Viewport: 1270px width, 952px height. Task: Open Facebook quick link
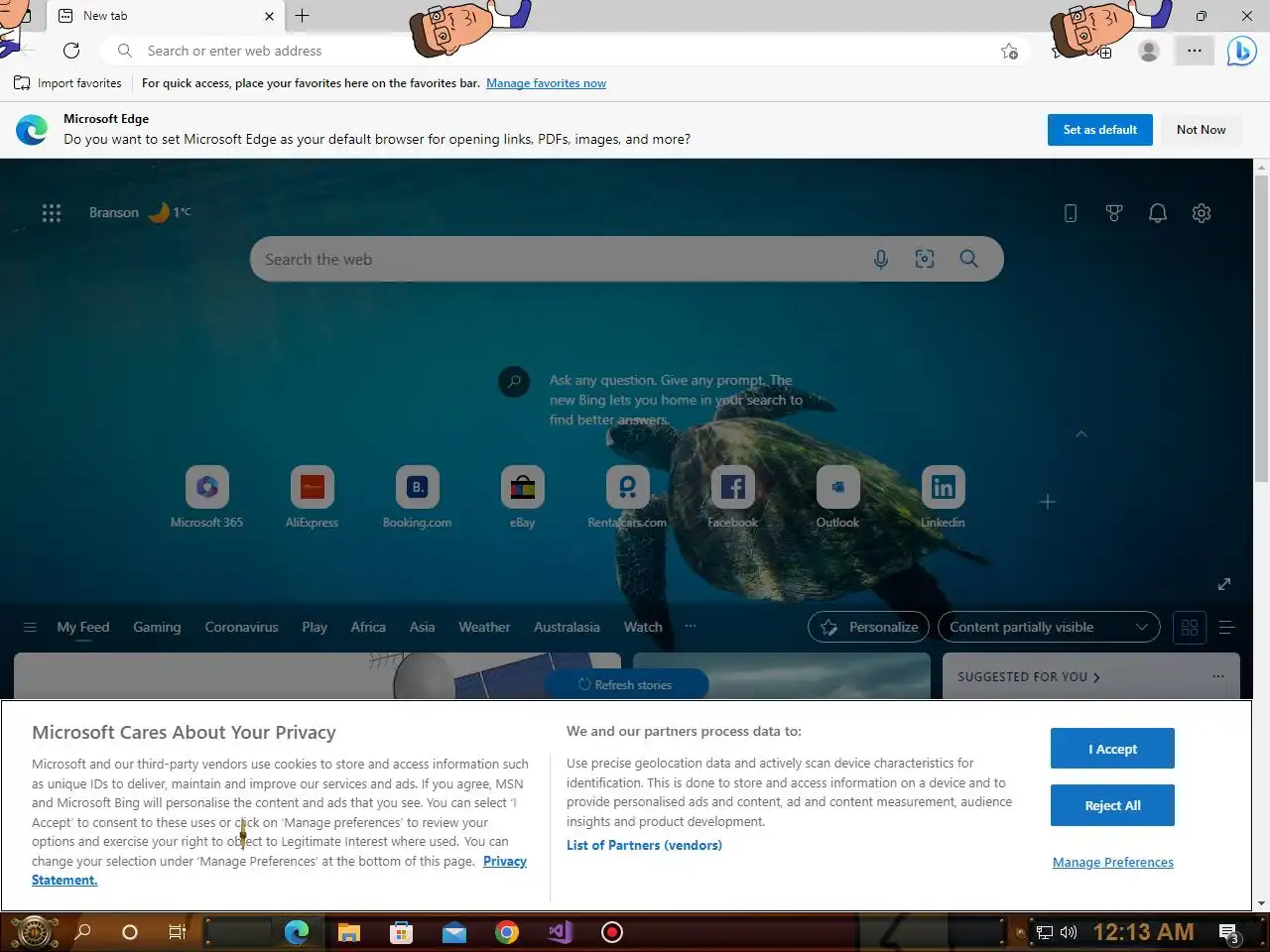(732, 497)
